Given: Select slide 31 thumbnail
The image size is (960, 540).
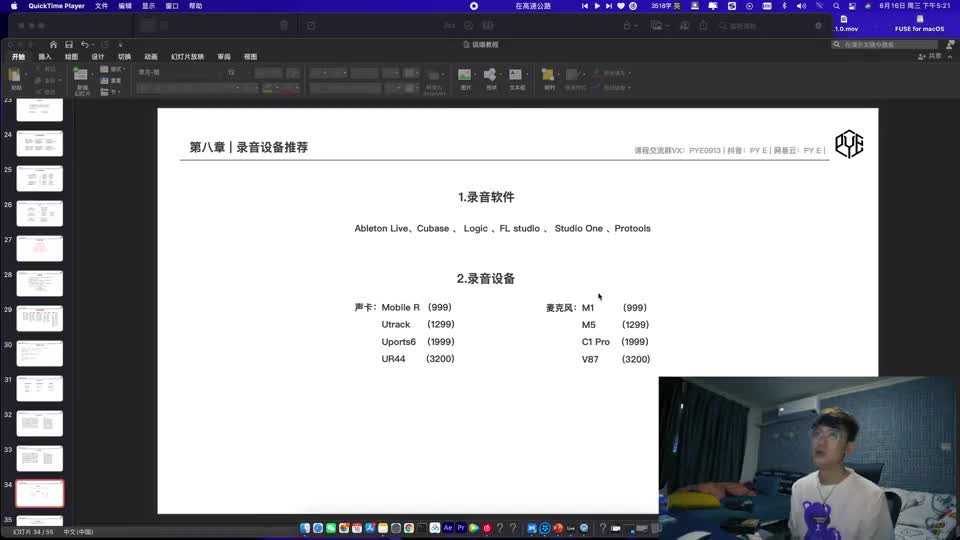Looking at the screenshot, I should (40, 389).
